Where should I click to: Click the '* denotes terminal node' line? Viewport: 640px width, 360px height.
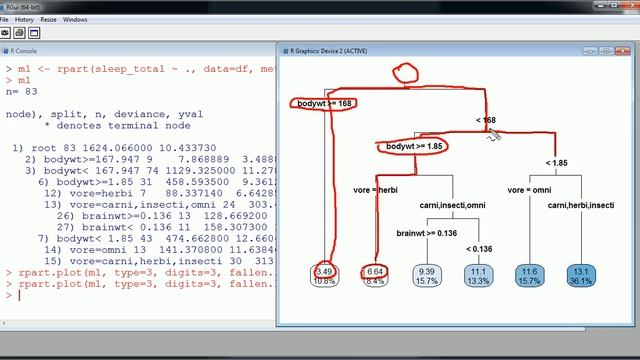(x=117, y=126)
